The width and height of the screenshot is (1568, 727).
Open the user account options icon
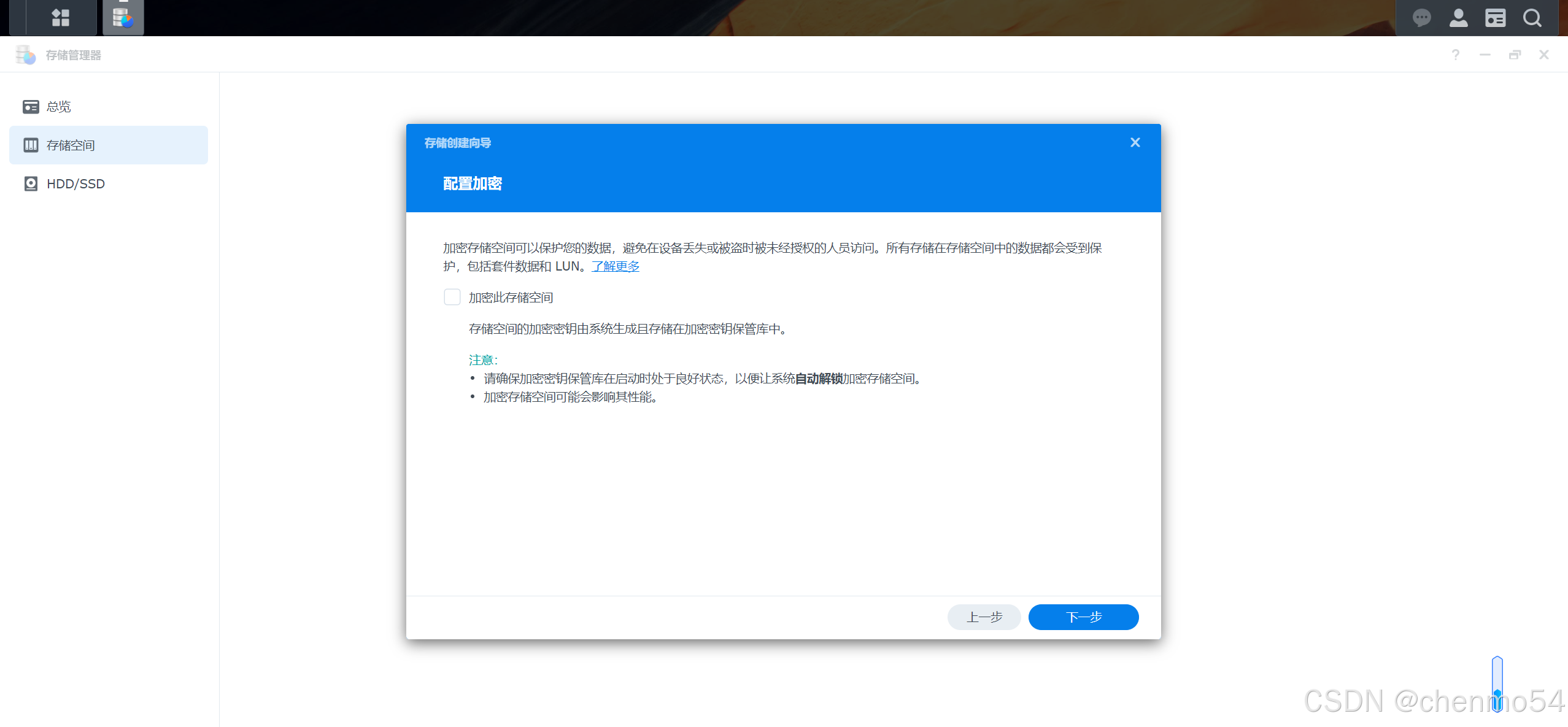pyautogui.click(x=1458, y=18)
